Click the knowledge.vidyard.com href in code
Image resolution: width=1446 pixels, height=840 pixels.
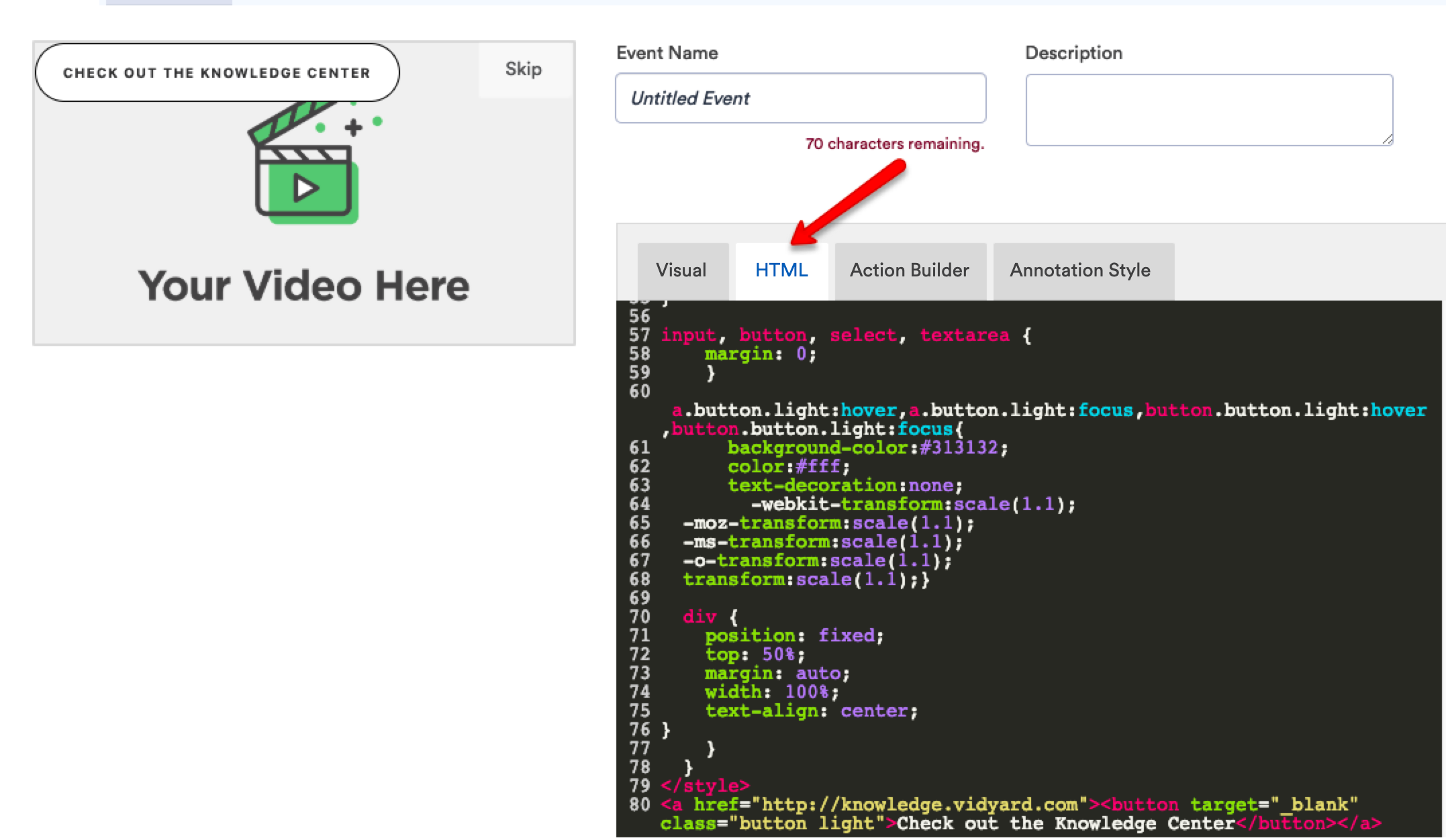(x=919, y=804)
